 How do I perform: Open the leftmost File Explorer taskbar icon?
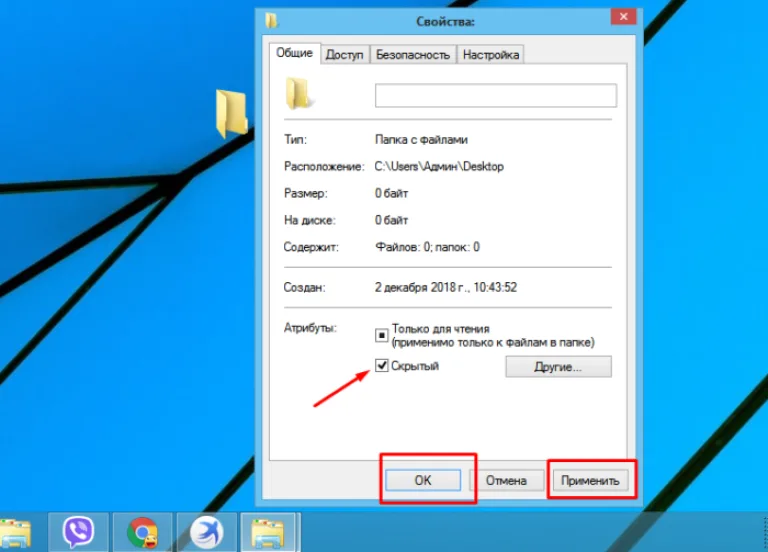[x=16, y=533]
